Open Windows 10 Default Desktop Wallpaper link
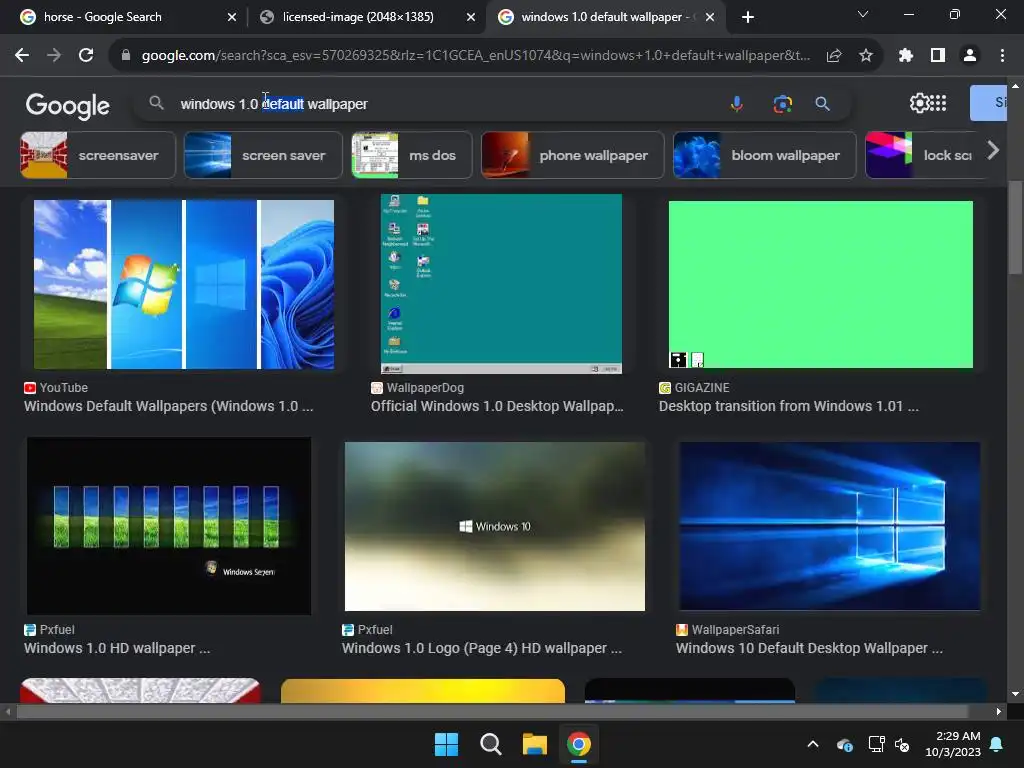Screen dimensions: 1024x768 click(809, 648)
